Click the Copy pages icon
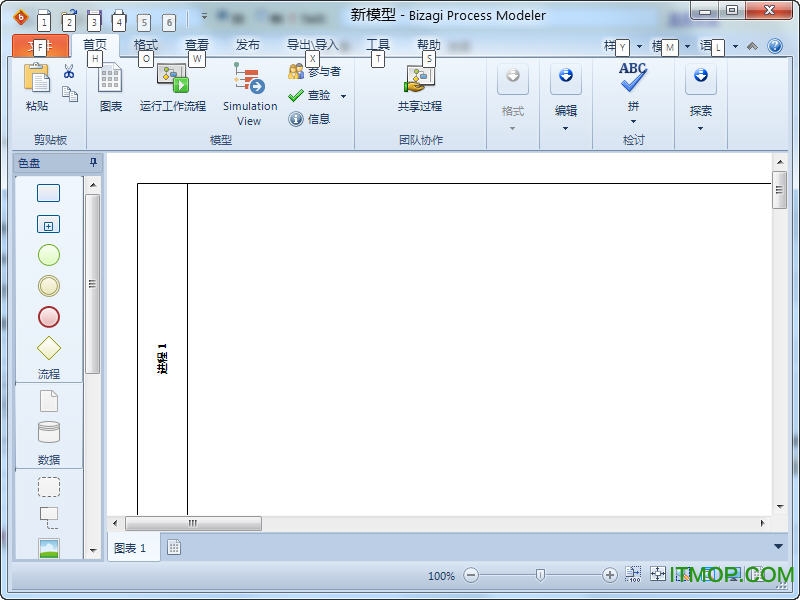The image size is (800, 600). coord(70,94)
